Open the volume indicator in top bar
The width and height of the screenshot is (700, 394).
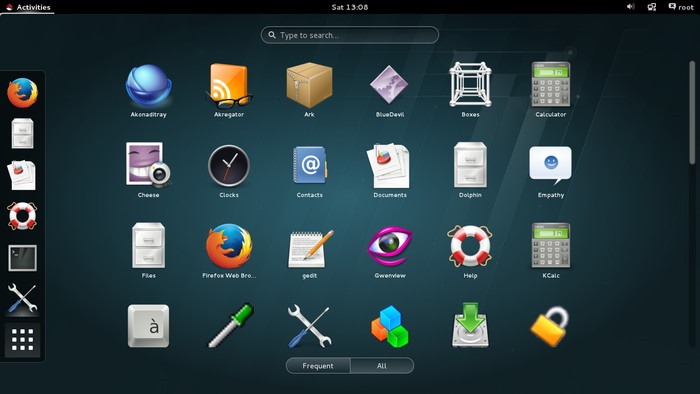tap(630, 7)
